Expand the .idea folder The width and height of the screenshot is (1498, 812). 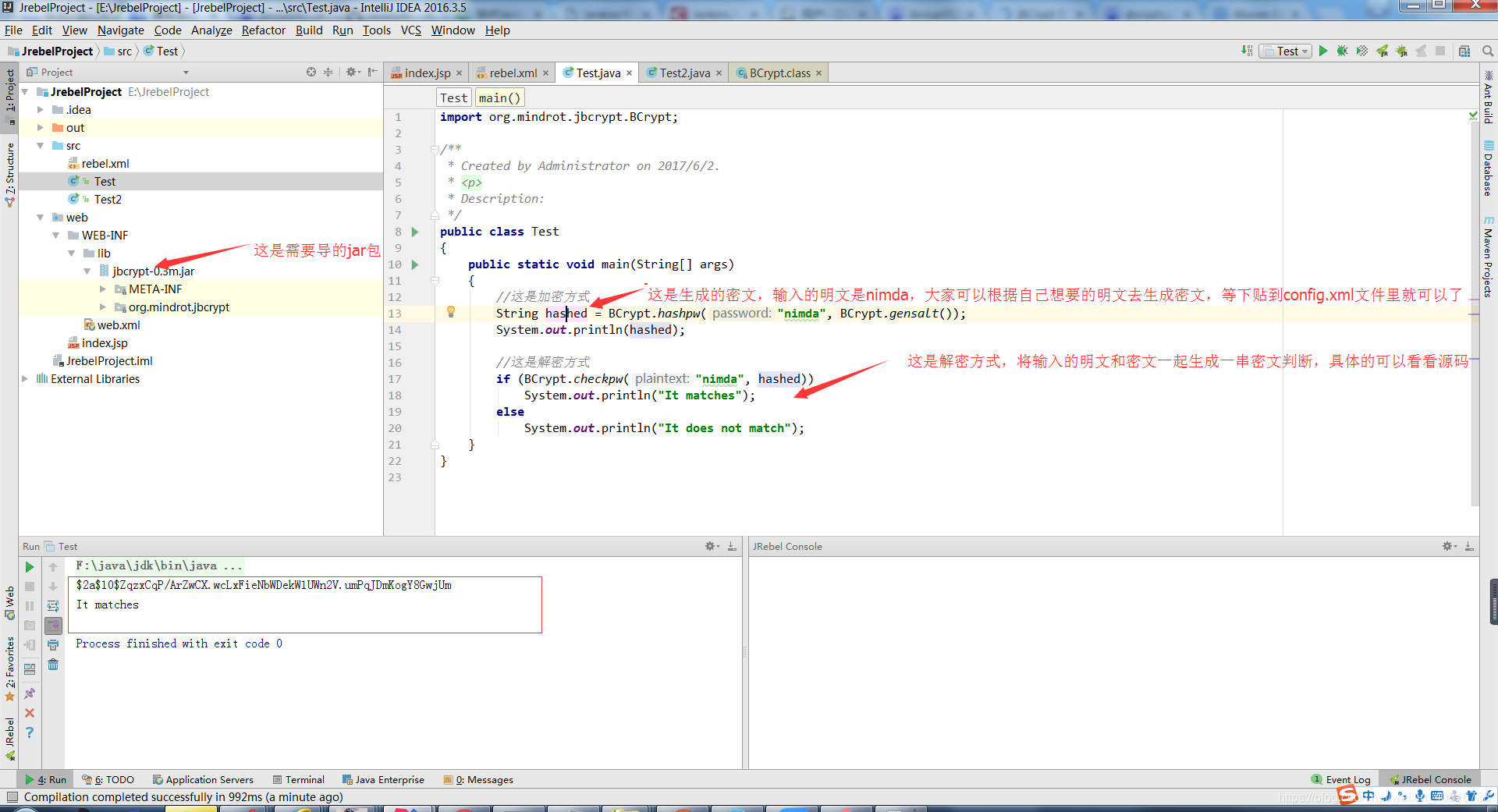pos(41,110)
